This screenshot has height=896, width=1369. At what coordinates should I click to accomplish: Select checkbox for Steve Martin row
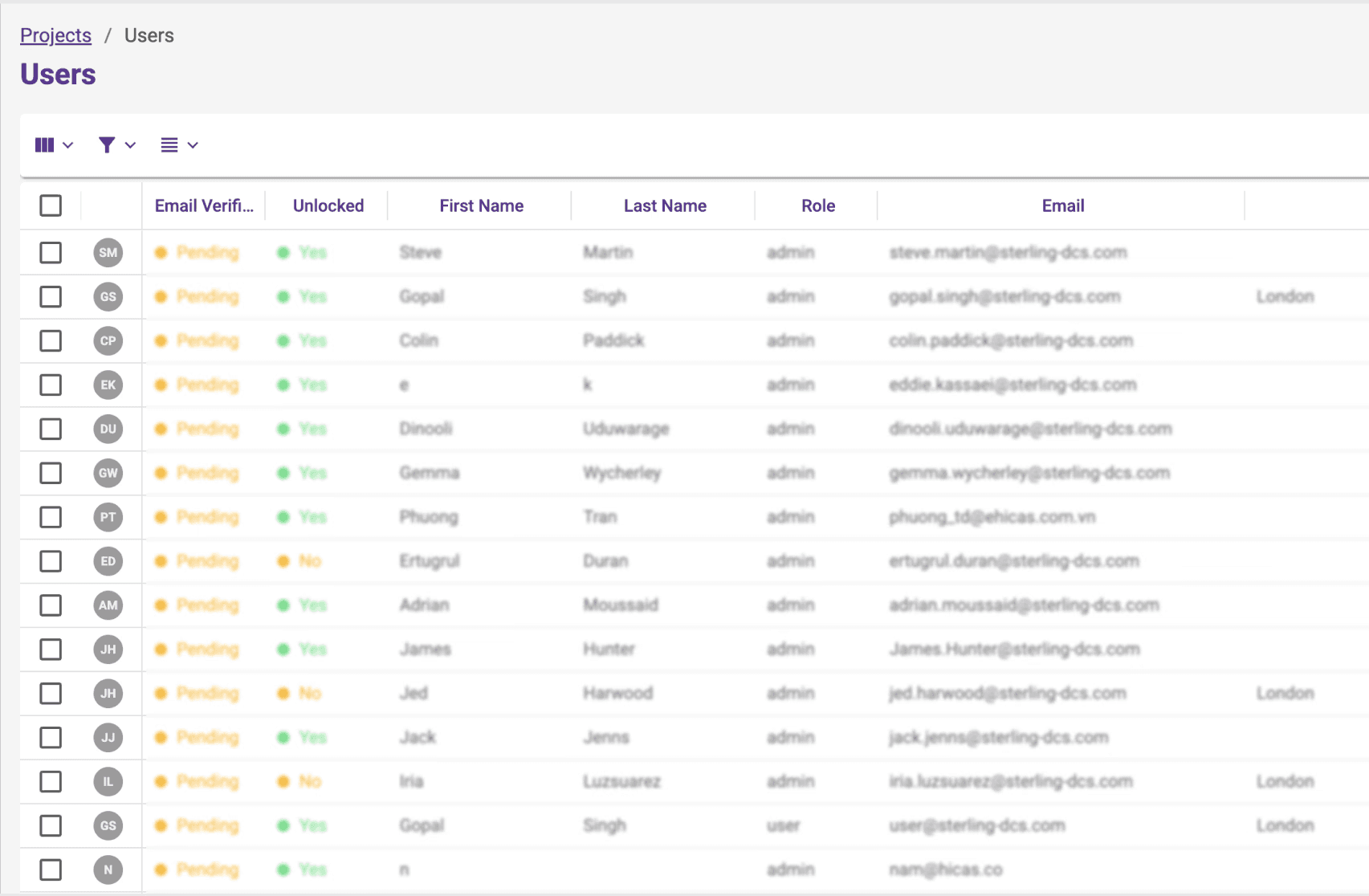click(x=51, y=253)
